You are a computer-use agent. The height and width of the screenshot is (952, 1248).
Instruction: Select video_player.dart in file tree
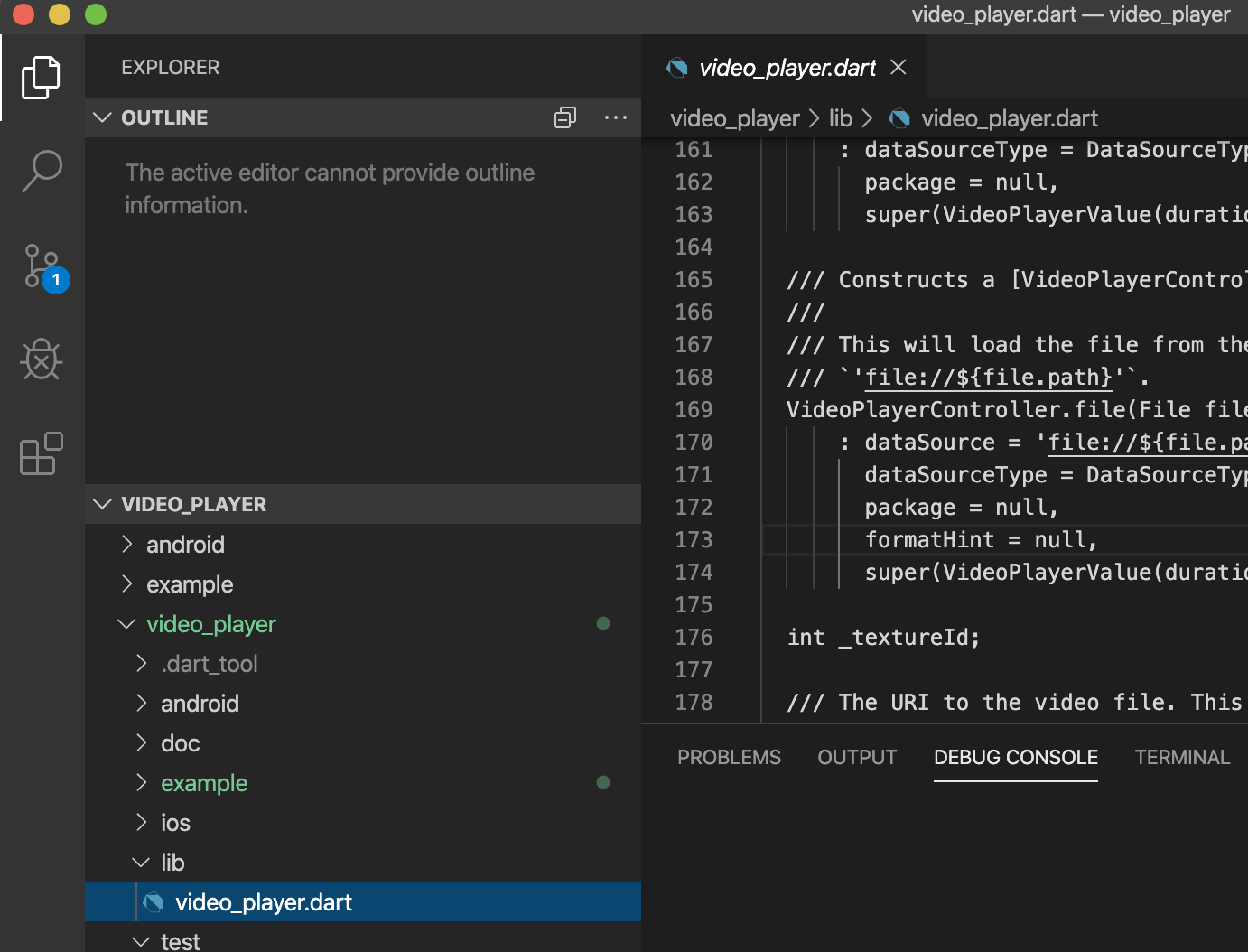point(363,901)
